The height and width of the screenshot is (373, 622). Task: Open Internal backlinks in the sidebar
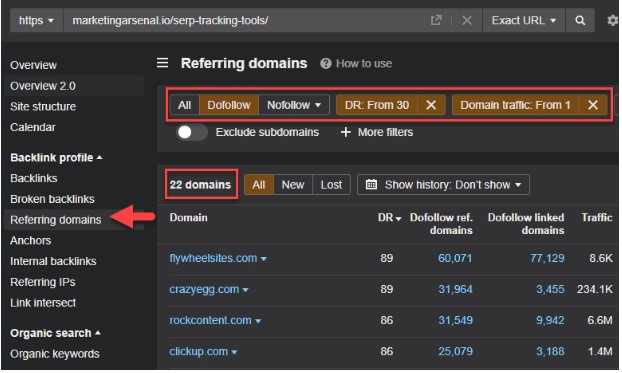tap(53, 261)
